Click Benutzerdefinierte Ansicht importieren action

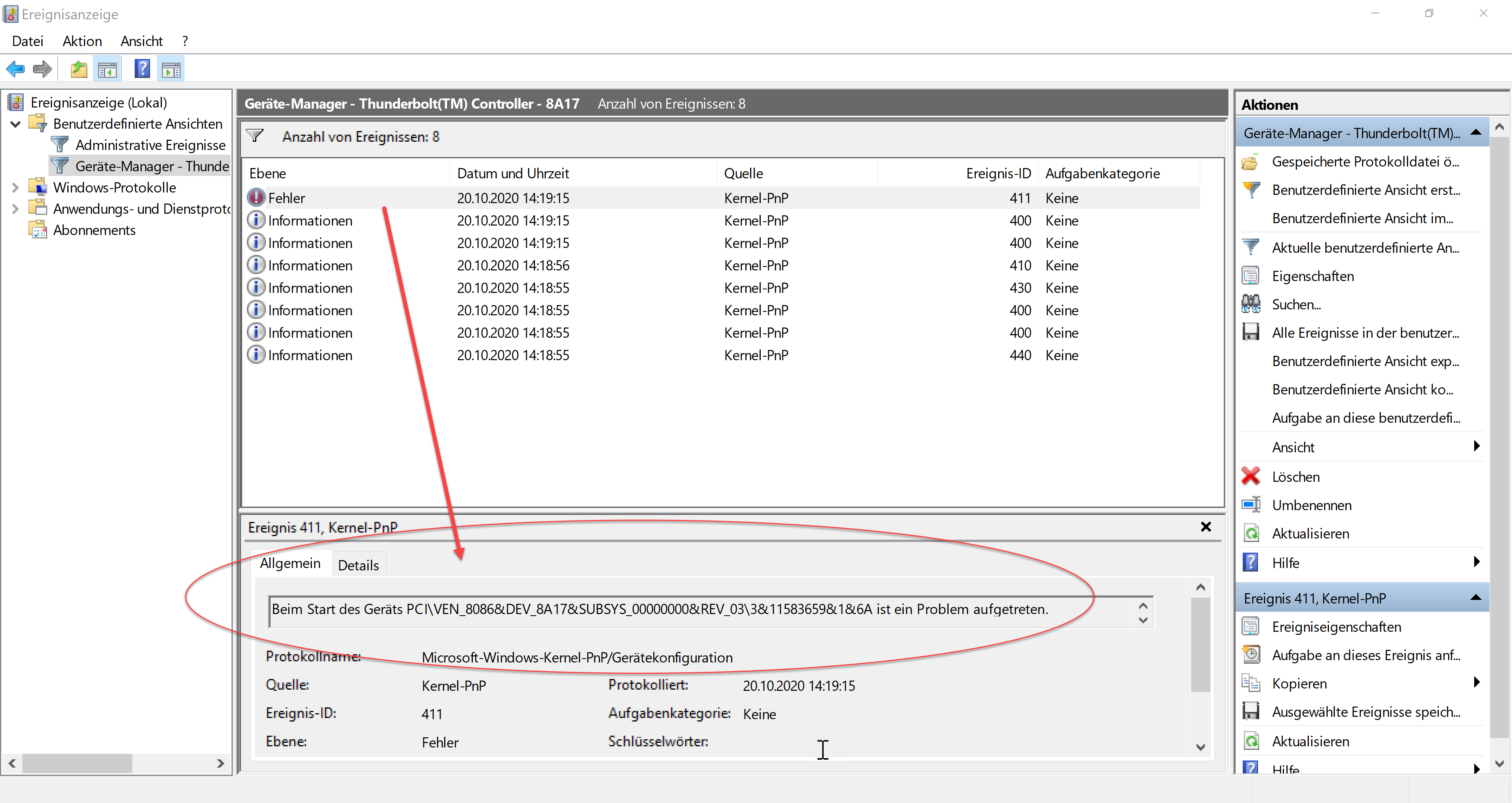1362,218
